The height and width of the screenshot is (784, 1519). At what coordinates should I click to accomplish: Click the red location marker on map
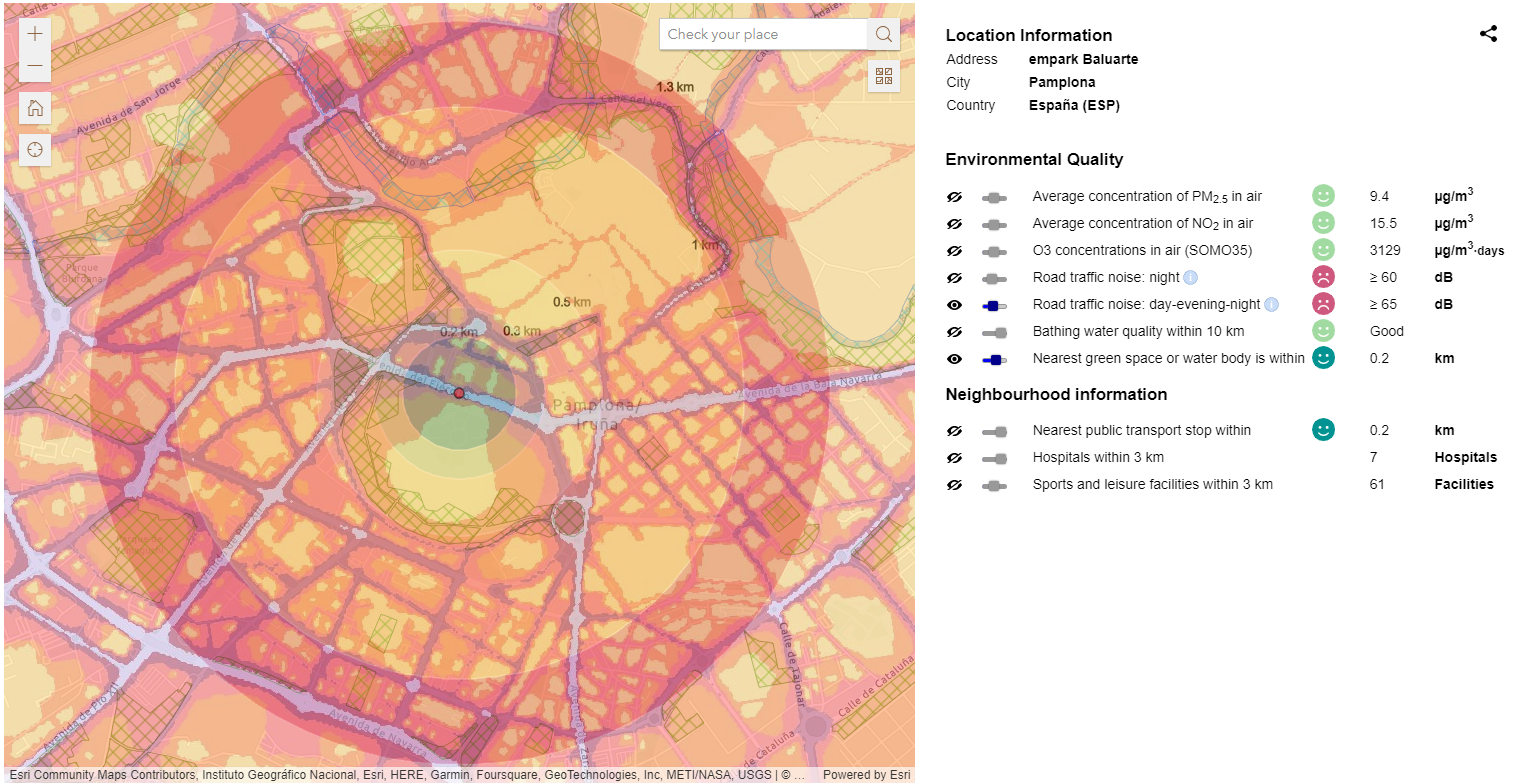click(x=459, y=394)
